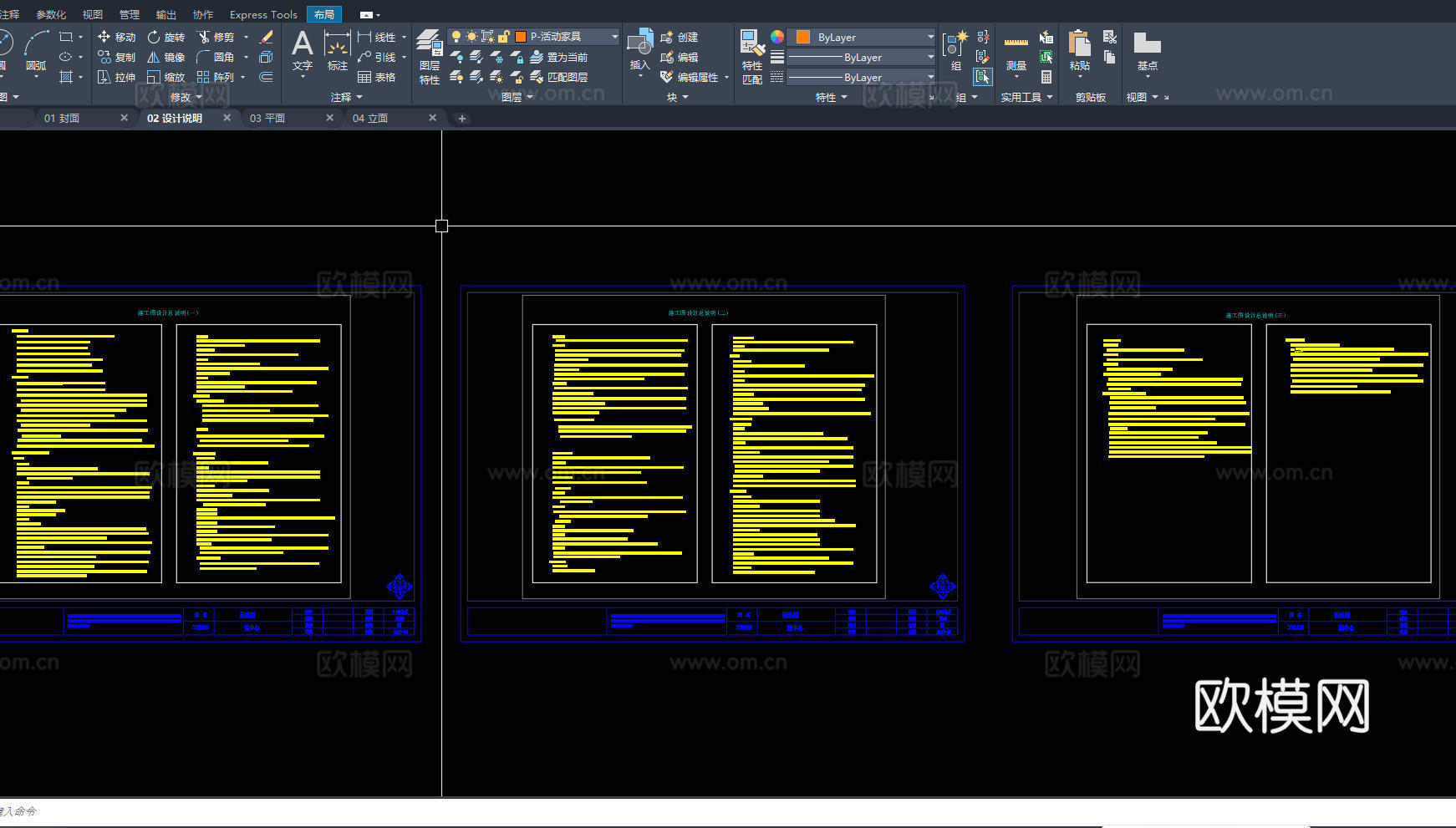Click the object color wheel swatch
The height and width of the screenshot is (828, 1456).
777,37
